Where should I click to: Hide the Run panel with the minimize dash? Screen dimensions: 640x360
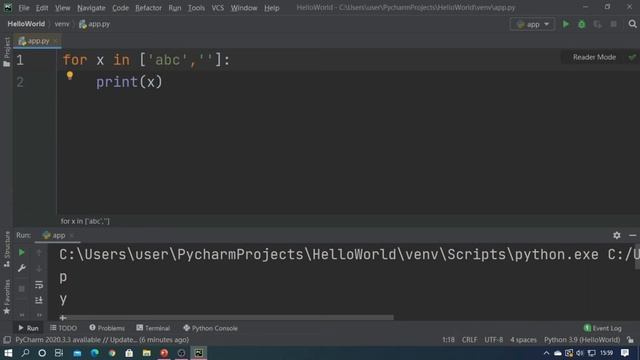point(632,235)
